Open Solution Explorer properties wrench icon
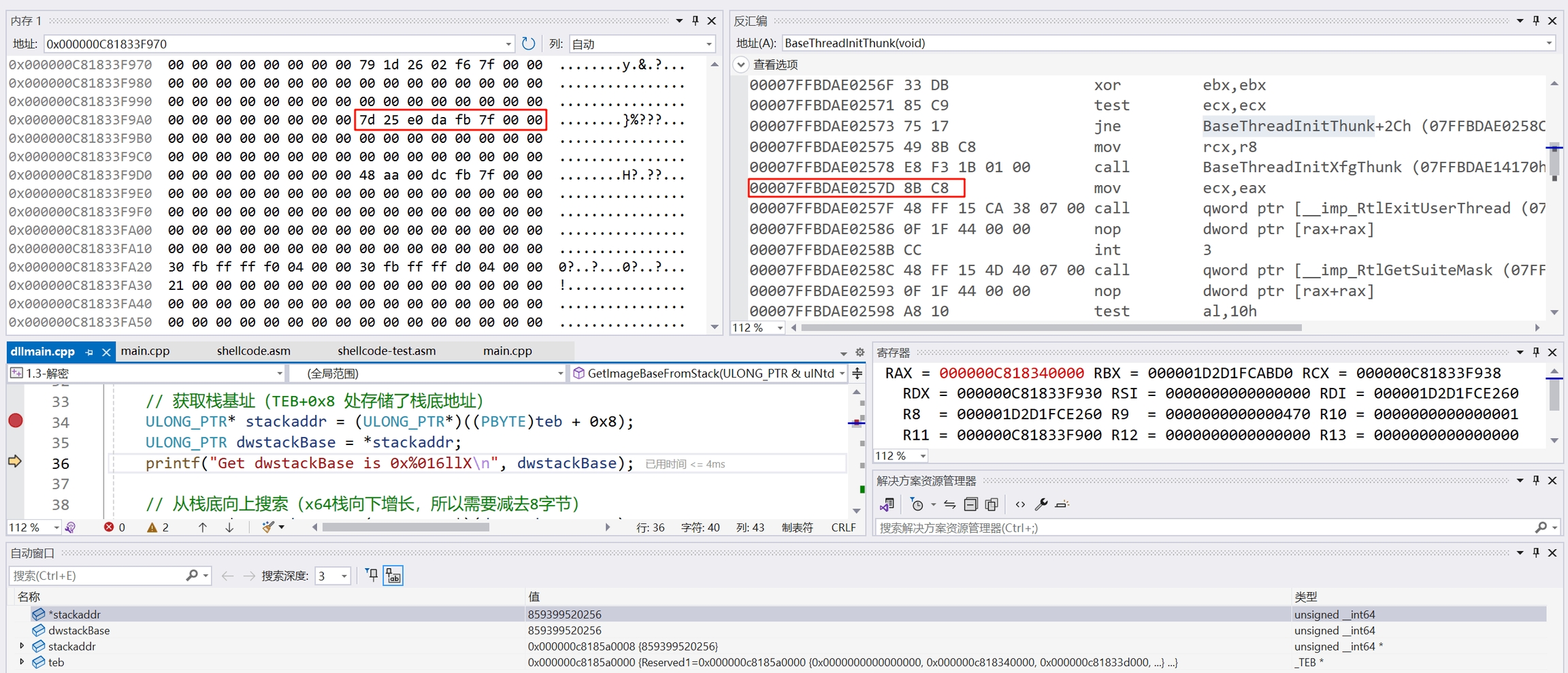1568x673 pixels. (1041, 504)
